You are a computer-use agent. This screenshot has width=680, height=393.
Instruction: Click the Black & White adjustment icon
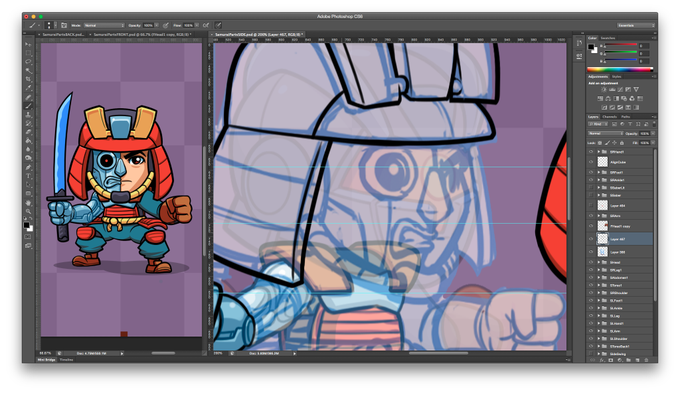click(x=616, y=98)
